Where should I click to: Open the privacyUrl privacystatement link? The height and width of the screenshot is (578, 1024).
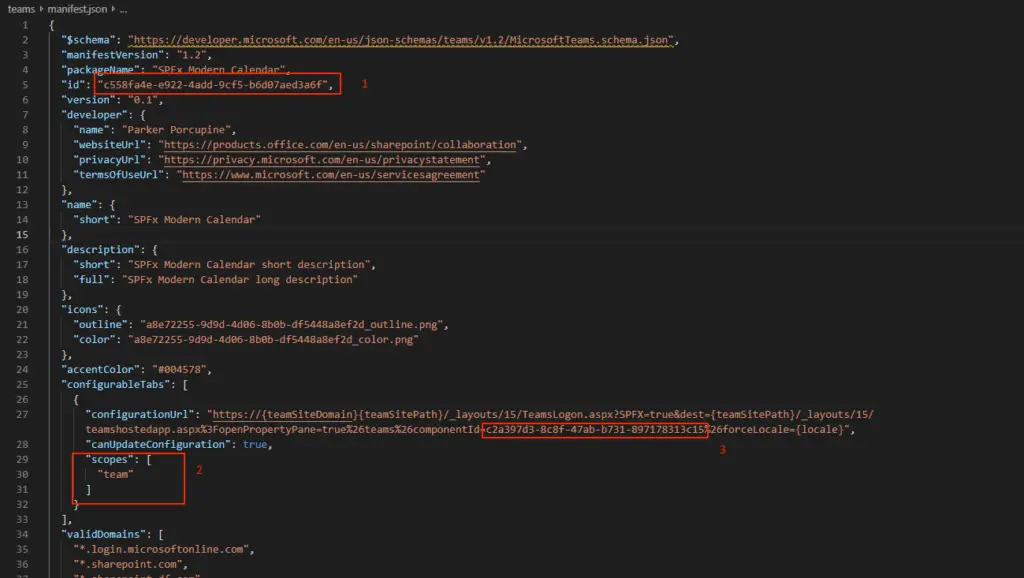point(324,160)
